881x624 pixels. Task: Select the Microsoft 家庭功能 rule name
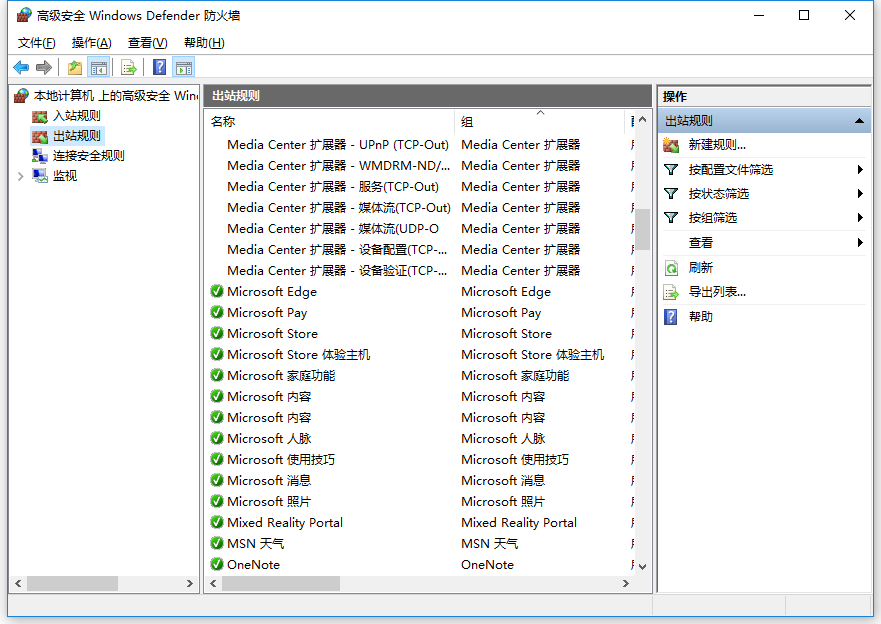(281, 375)
